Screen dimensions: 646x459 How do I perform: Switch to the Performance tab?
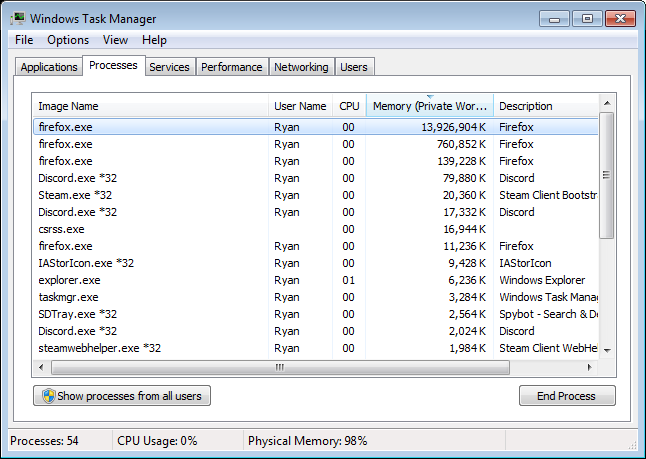[x=231, y=67]
